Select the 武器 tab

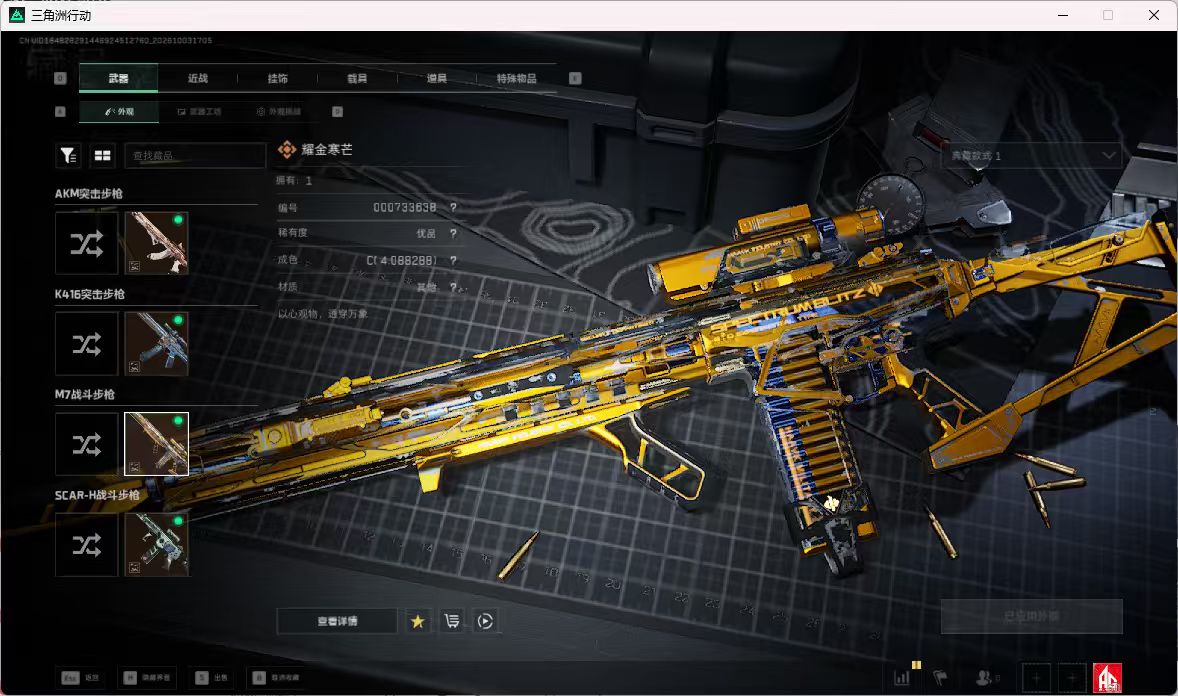coord(118,78)
